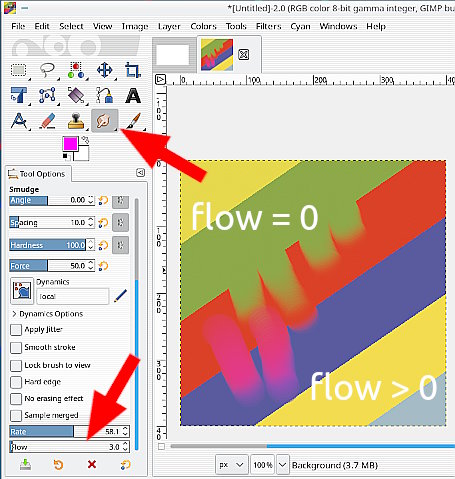
Task: Open the zoom percentage dropdown arrow
Action: (x=283, y=464)
